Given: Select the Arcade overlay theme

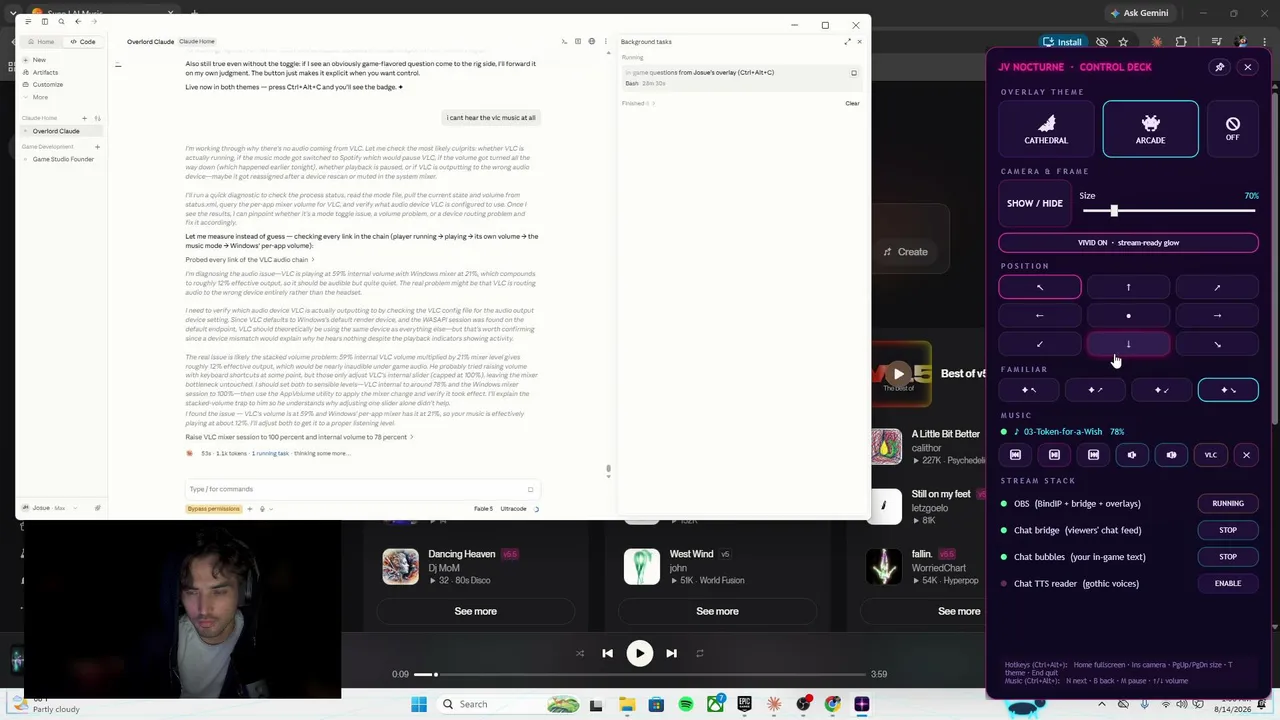Looking at the screenshot, I should coord(1150,129).
